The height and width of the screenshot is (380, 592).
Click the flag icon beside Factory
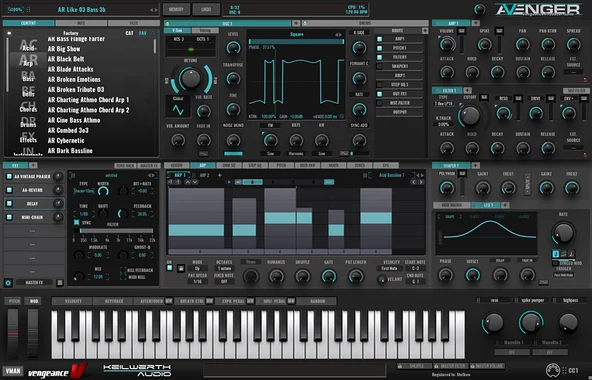point(9,33)
